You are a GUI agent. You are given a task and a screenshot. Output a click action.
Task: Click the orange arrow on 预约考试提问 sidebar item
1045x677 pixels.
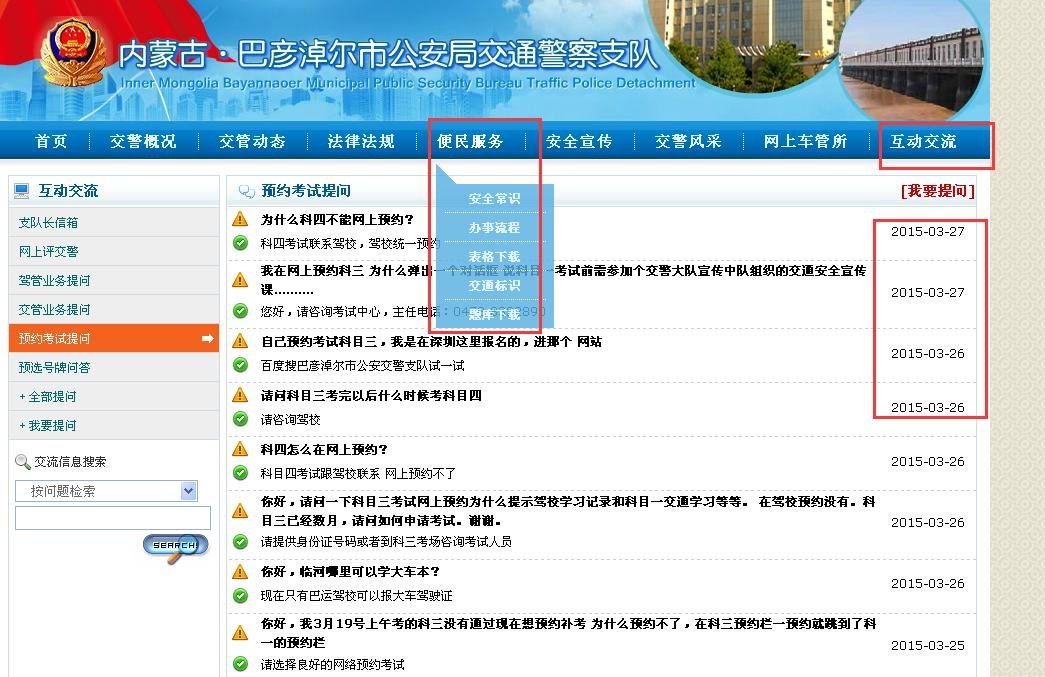pos(207,338)
